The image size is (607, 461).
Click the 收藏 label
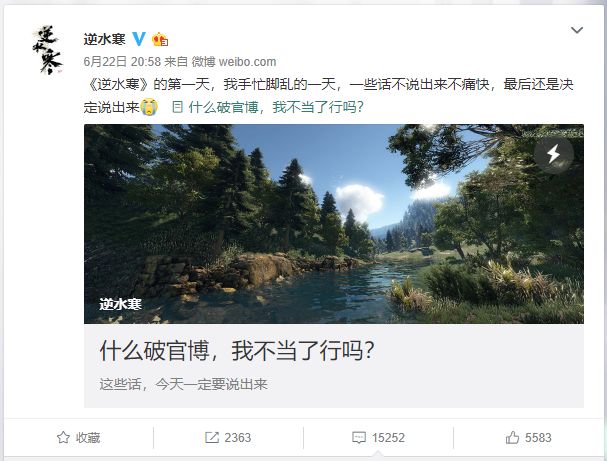tap(88, 438)
